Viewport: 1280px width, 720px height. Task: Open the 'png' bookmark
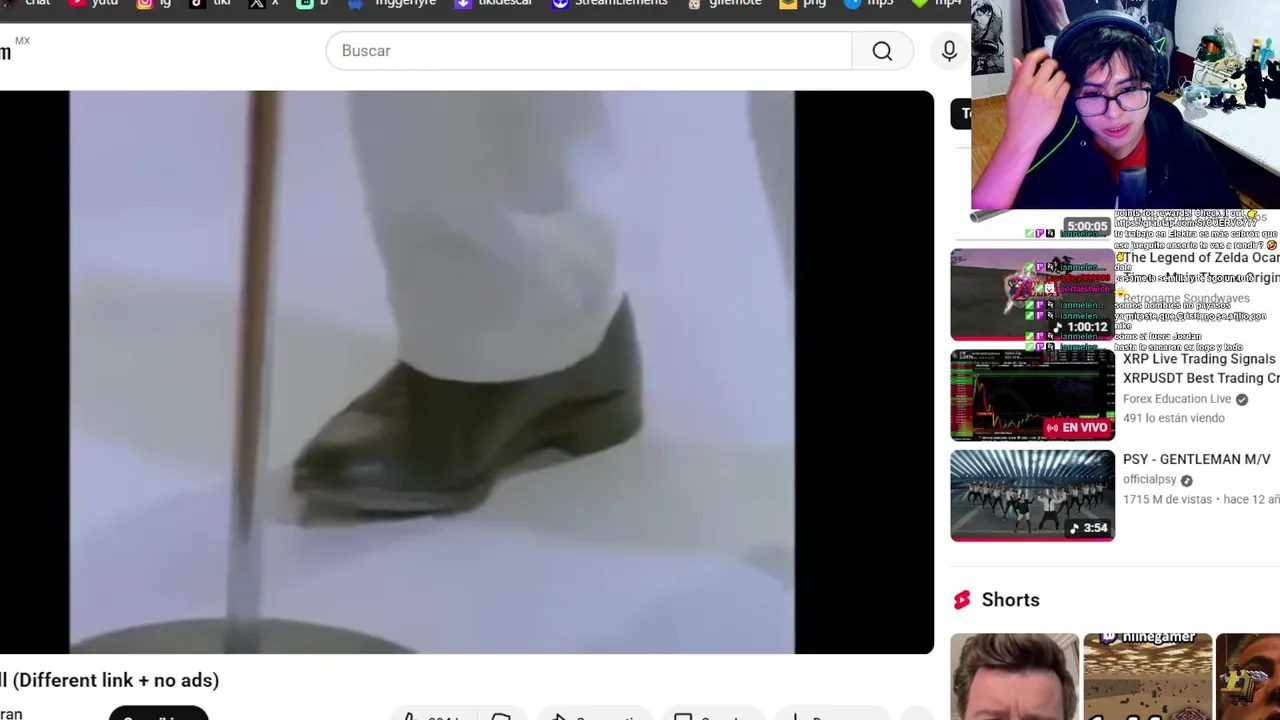pyautogui.click(x=803, y=3)
